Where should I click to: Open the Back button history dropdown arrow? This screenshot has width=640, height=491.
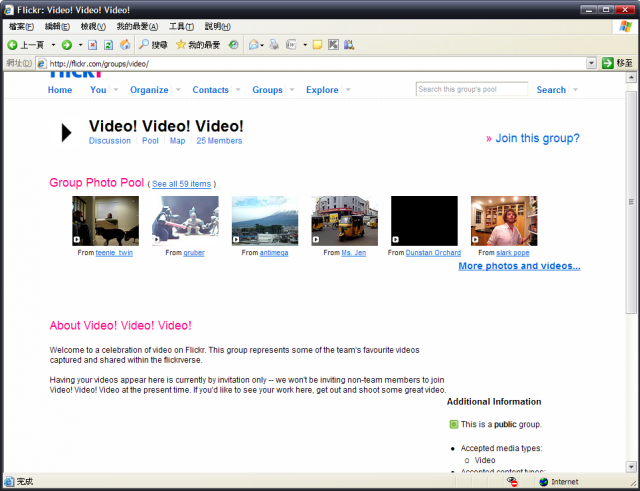(53, 45)
